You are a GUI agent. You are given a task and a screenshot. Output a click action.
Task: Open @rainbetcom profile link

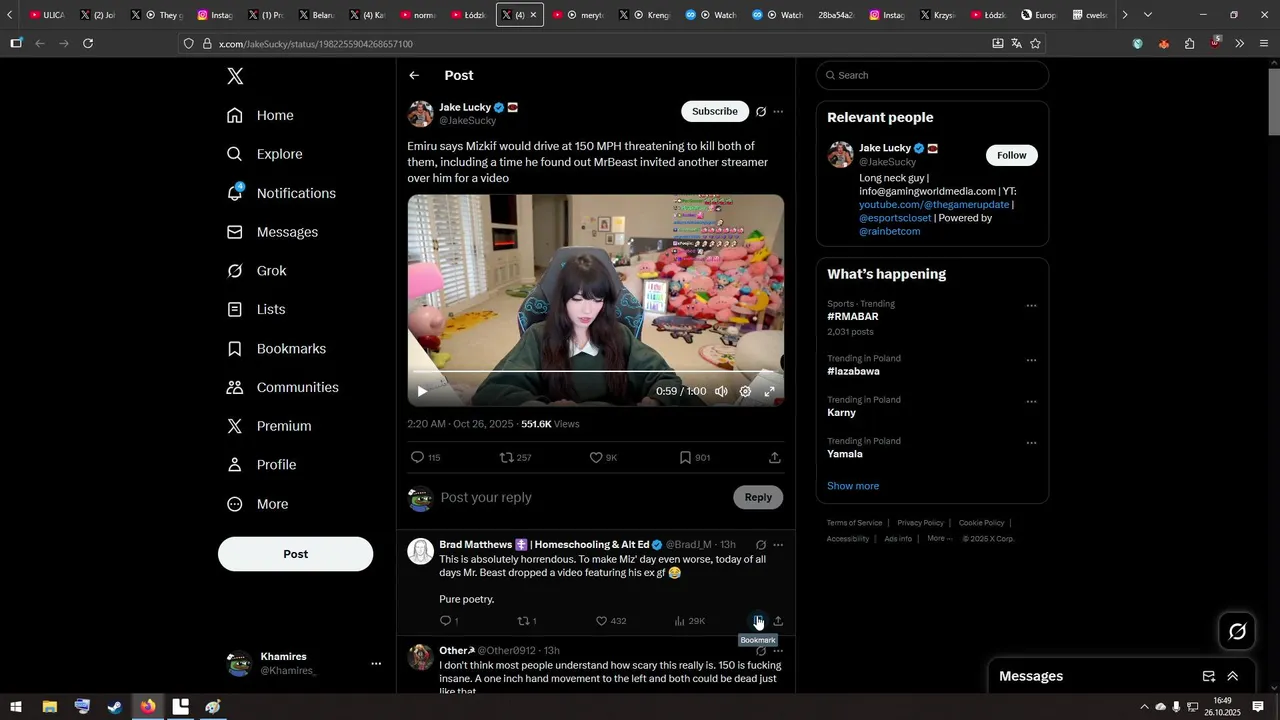(x=889, y=231)
